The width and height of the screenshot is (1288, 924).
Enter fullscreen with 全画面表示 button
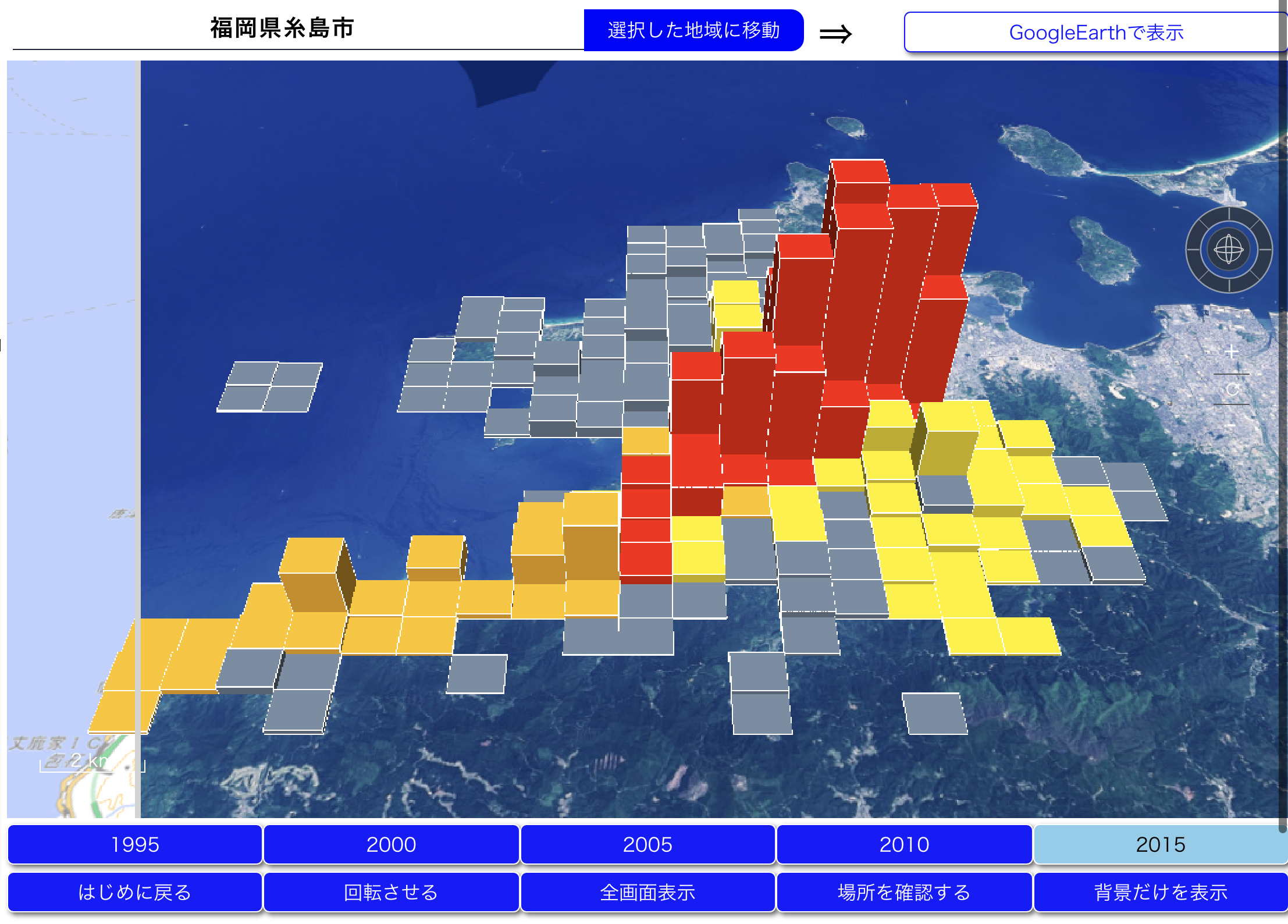coord(647,892)
